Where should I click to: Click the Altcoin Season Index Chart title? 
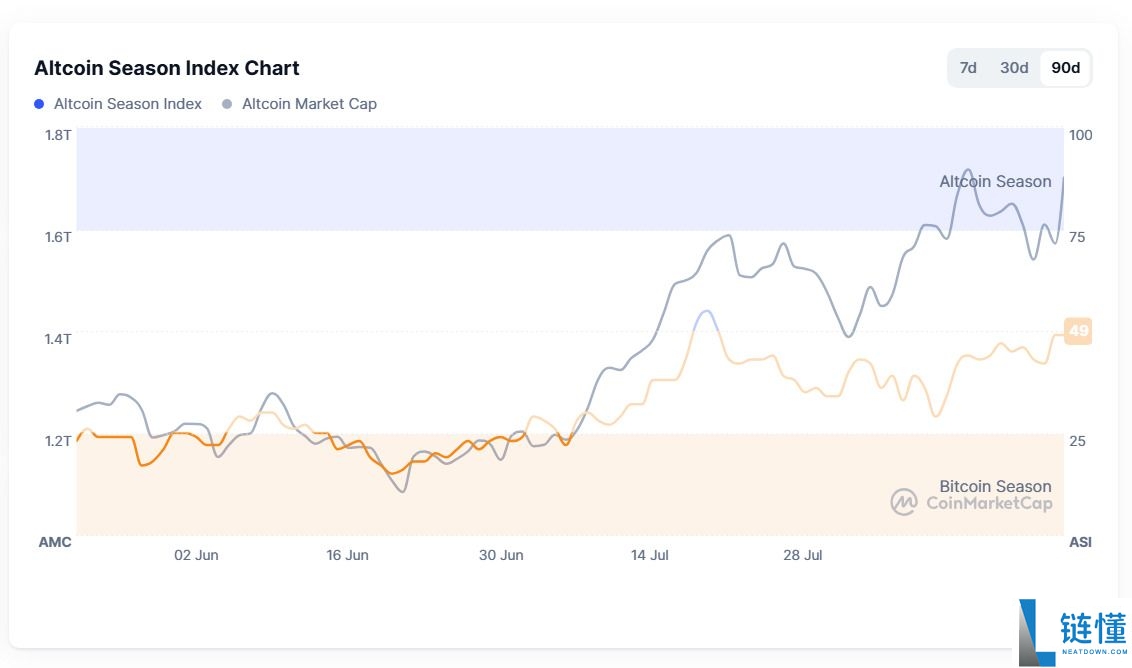[167, 68]
